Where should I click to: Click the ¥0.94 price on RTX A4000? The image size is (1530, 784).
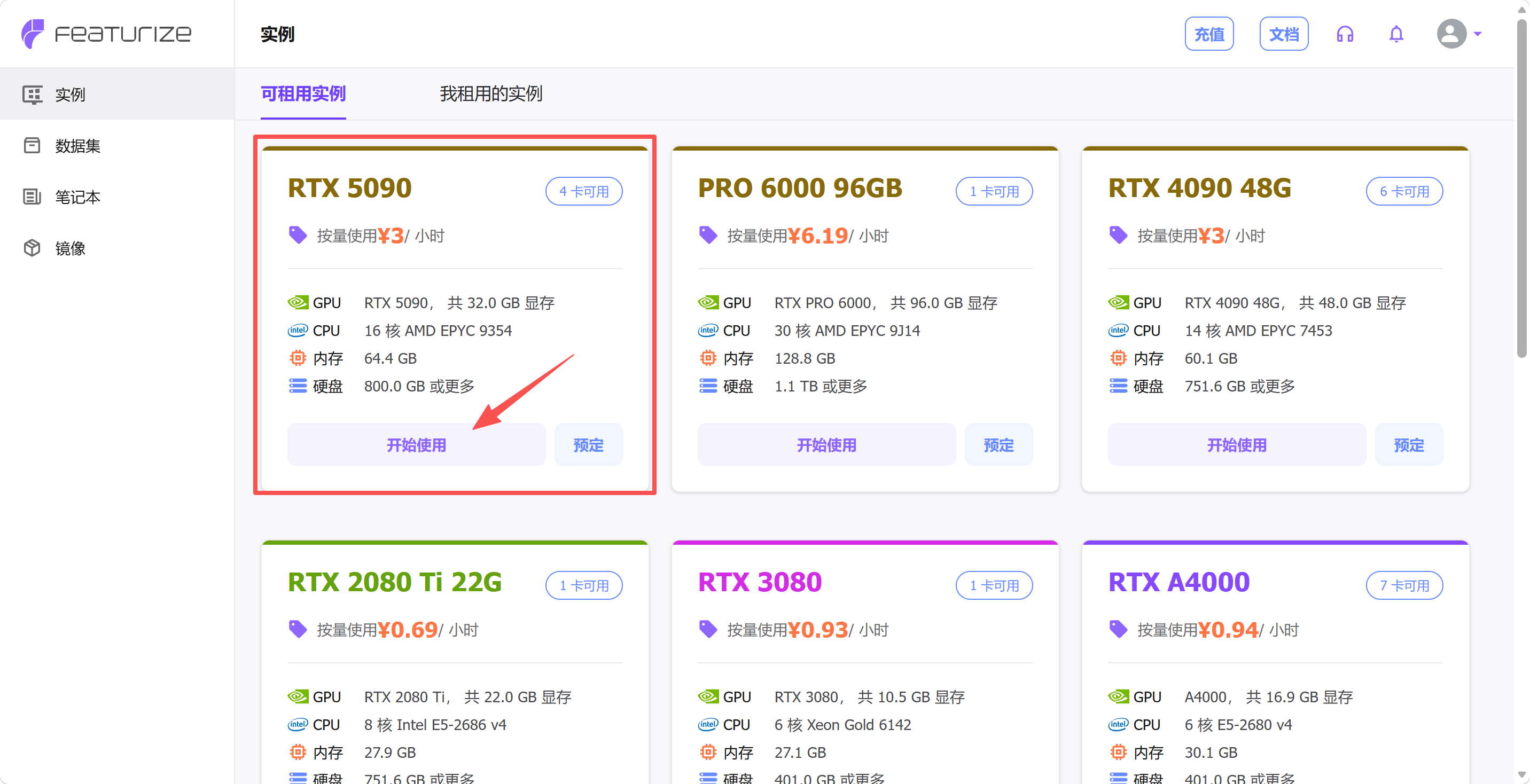pos(1228,630)
